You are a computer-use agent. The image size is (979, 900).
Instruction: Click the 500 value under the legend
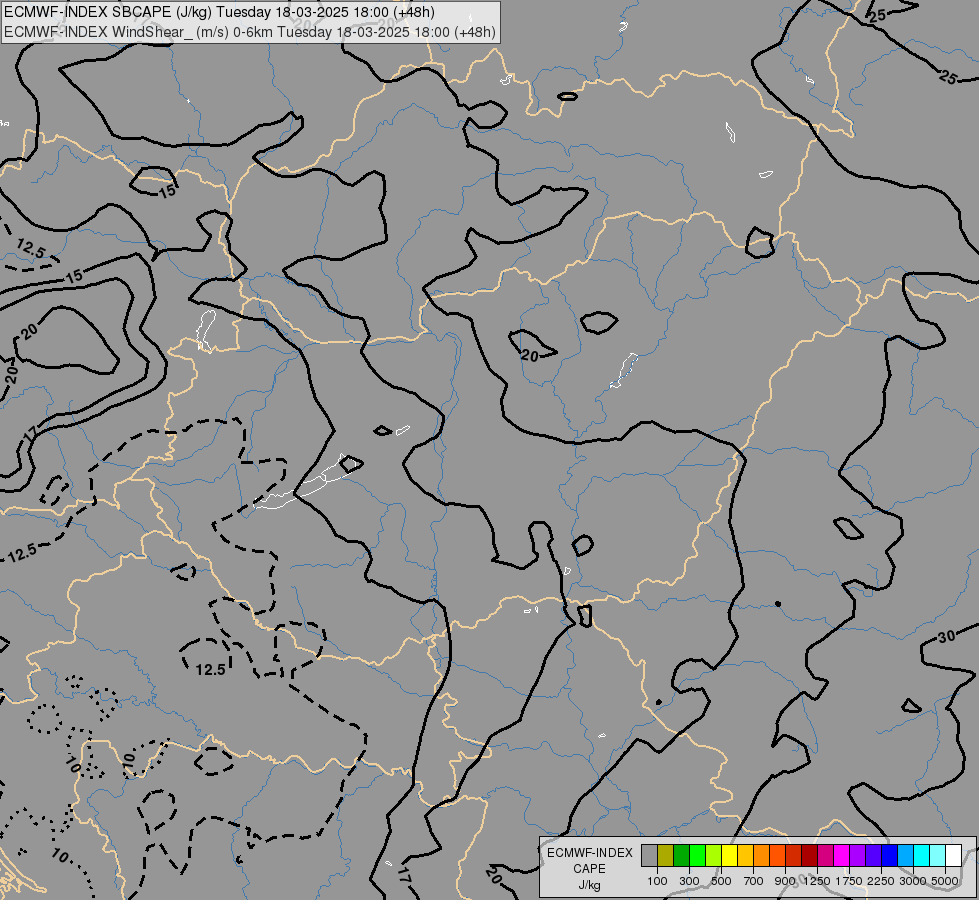[x=721, y=881]
